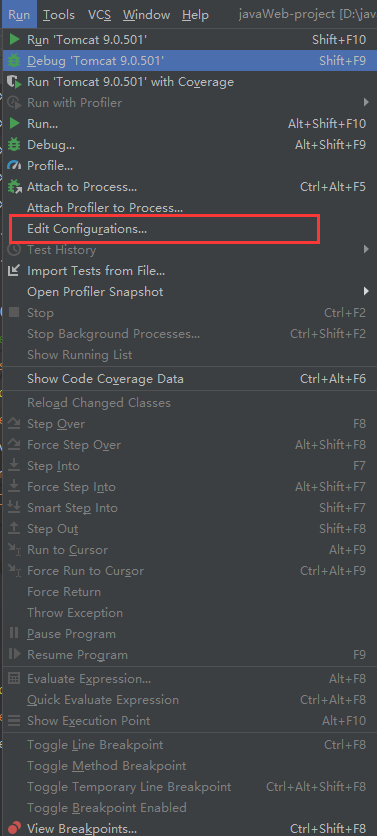This screenshot has width=377, height=836.
Task: Click the shield icon for Run with Coverage
Action: [x=14, y=82]
